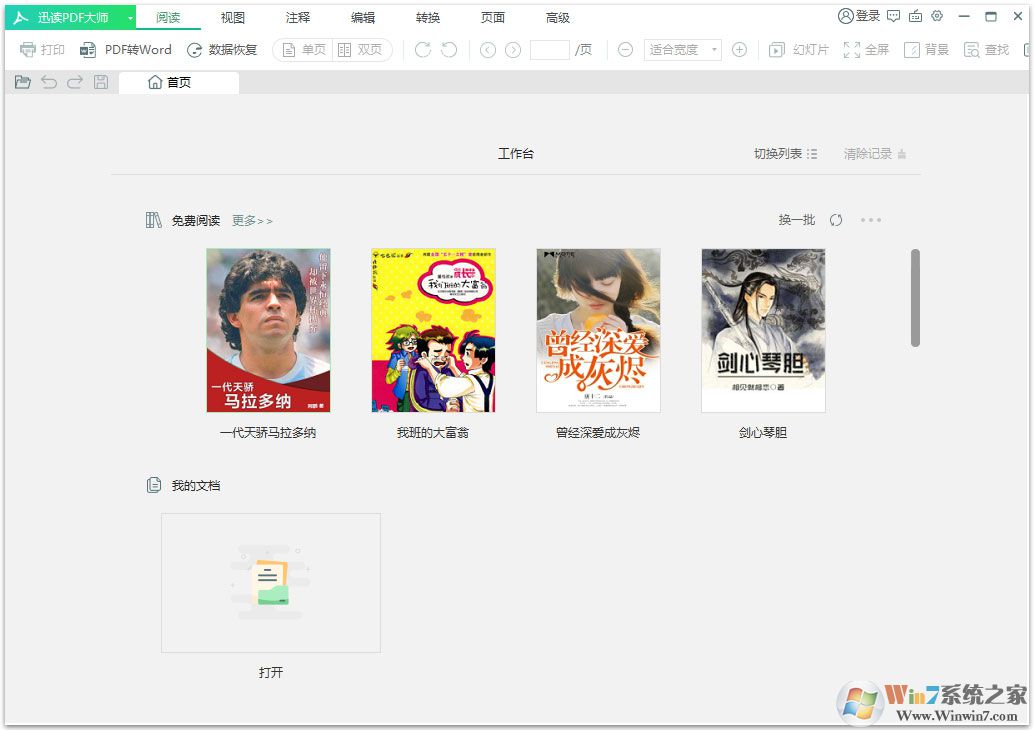Screen dimensions: 1034x730
Task: Start the 幻灯片 slideshow mode
Action: click(x=798, y=49)
